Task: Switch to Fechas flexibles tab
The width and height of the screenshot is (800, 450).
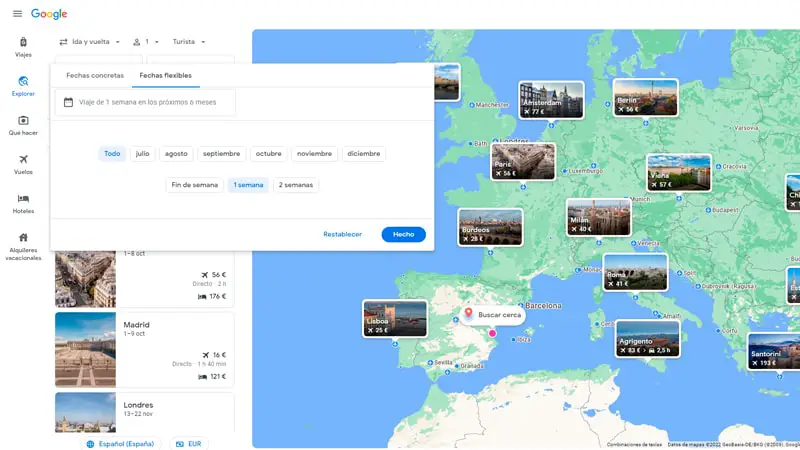Action: pos(165,76)
